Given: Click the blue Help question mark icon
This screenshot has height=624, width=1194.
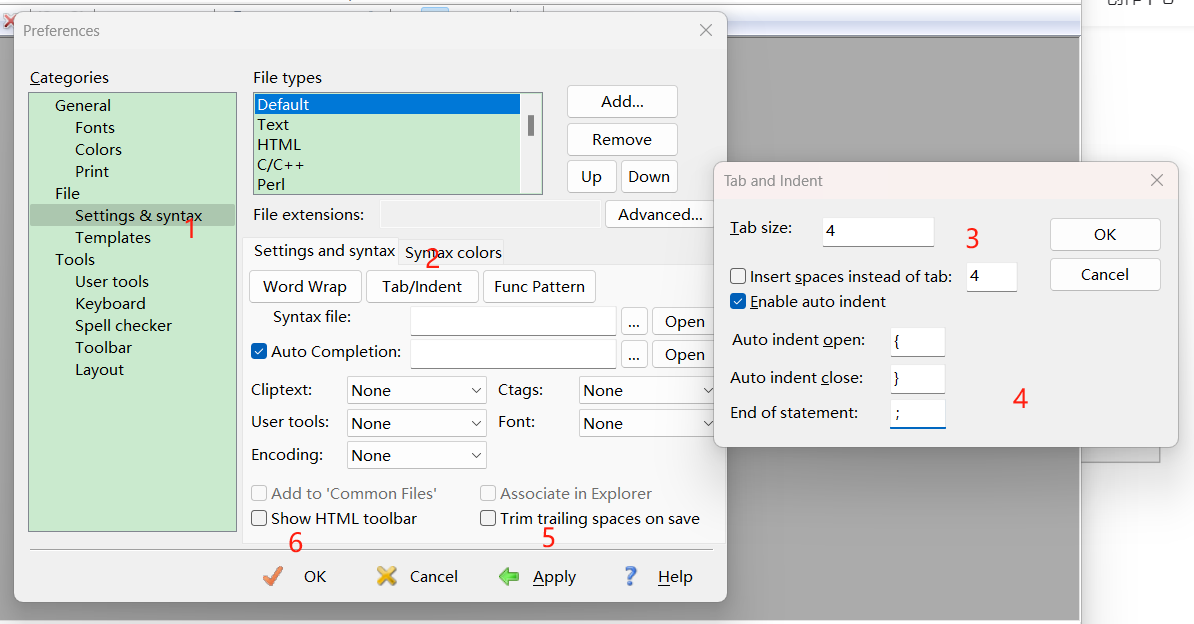Looking at the screenshot, I should click(x=631, y=576).
